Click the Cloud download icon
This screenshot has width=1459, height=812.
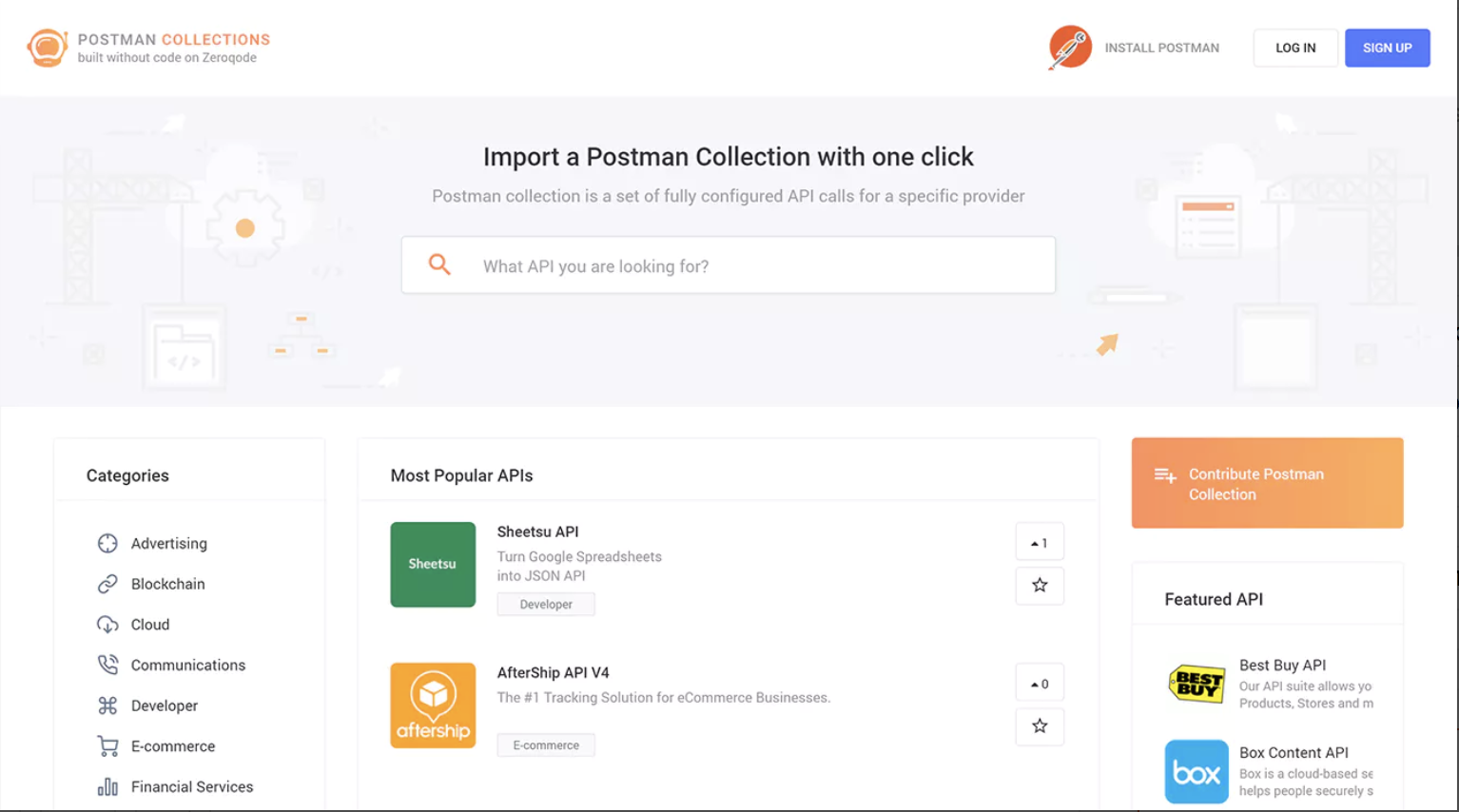[107, 625]
